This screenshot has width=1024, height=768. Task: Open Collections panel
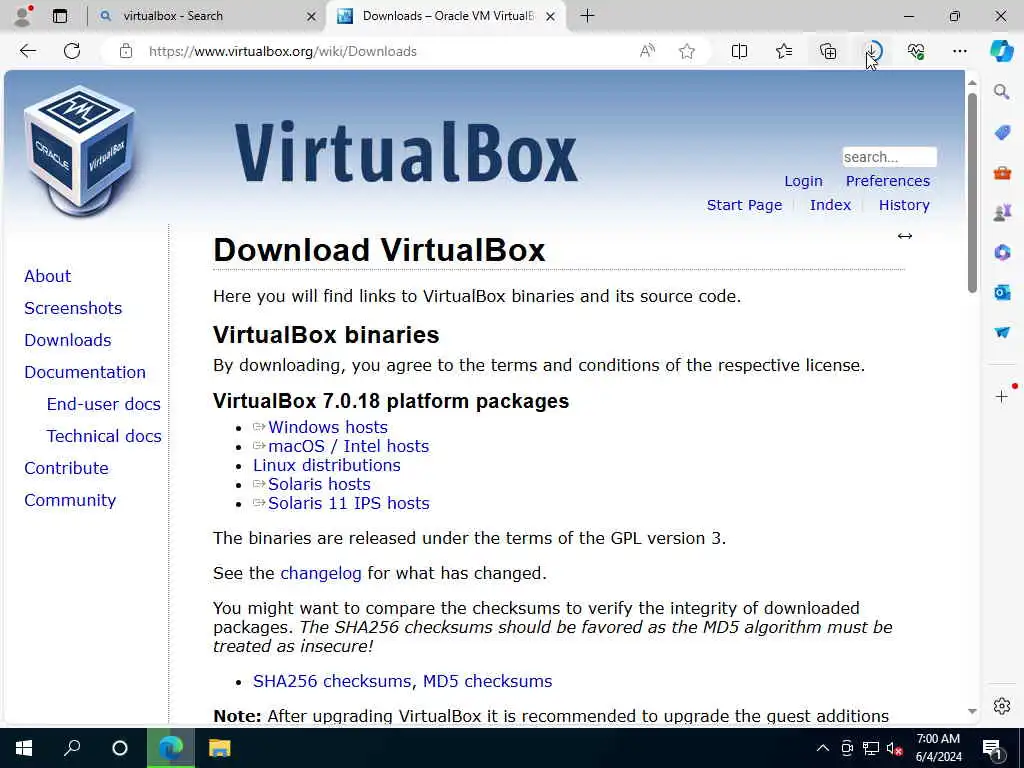point(828,51)
